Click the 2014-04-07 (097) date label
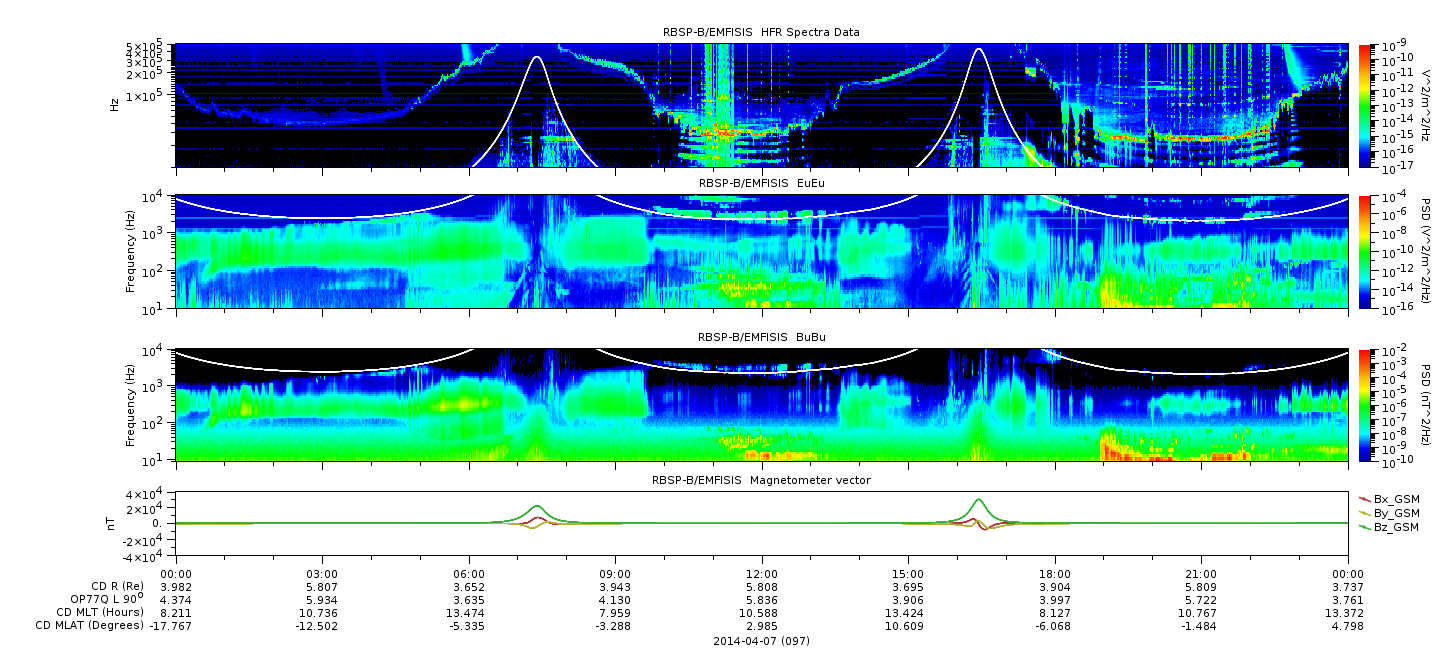This screenshot has width=1447, height=658. [x=761, y=641]
